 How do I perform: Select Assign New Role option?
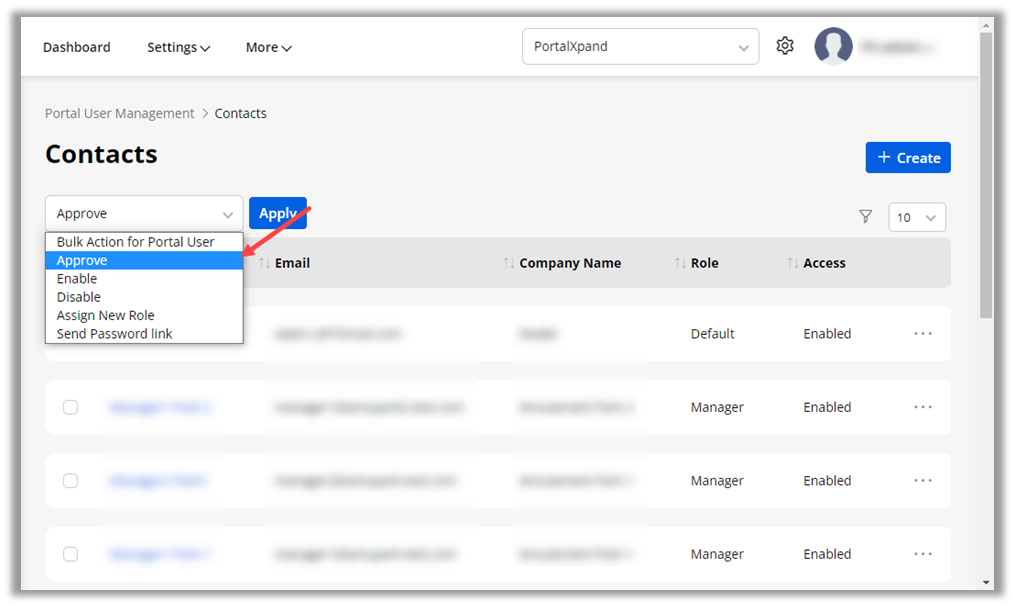106,315
